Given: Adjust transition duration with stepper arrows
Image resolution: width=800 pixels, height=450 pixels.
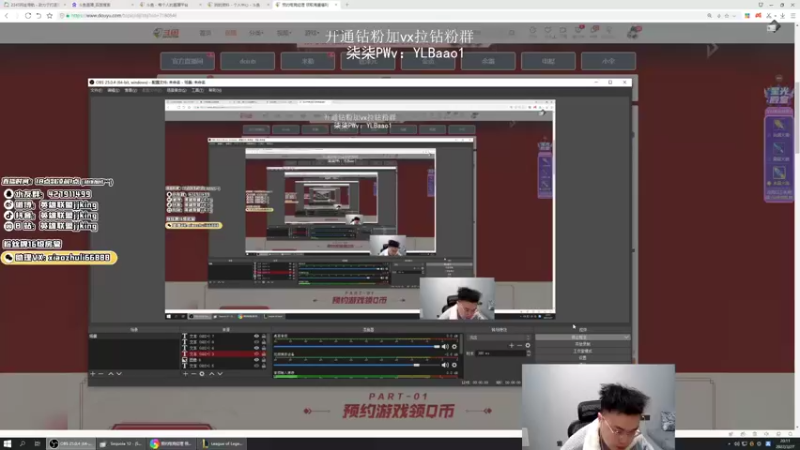Looking at the screenshot, I should click(529, 353).
